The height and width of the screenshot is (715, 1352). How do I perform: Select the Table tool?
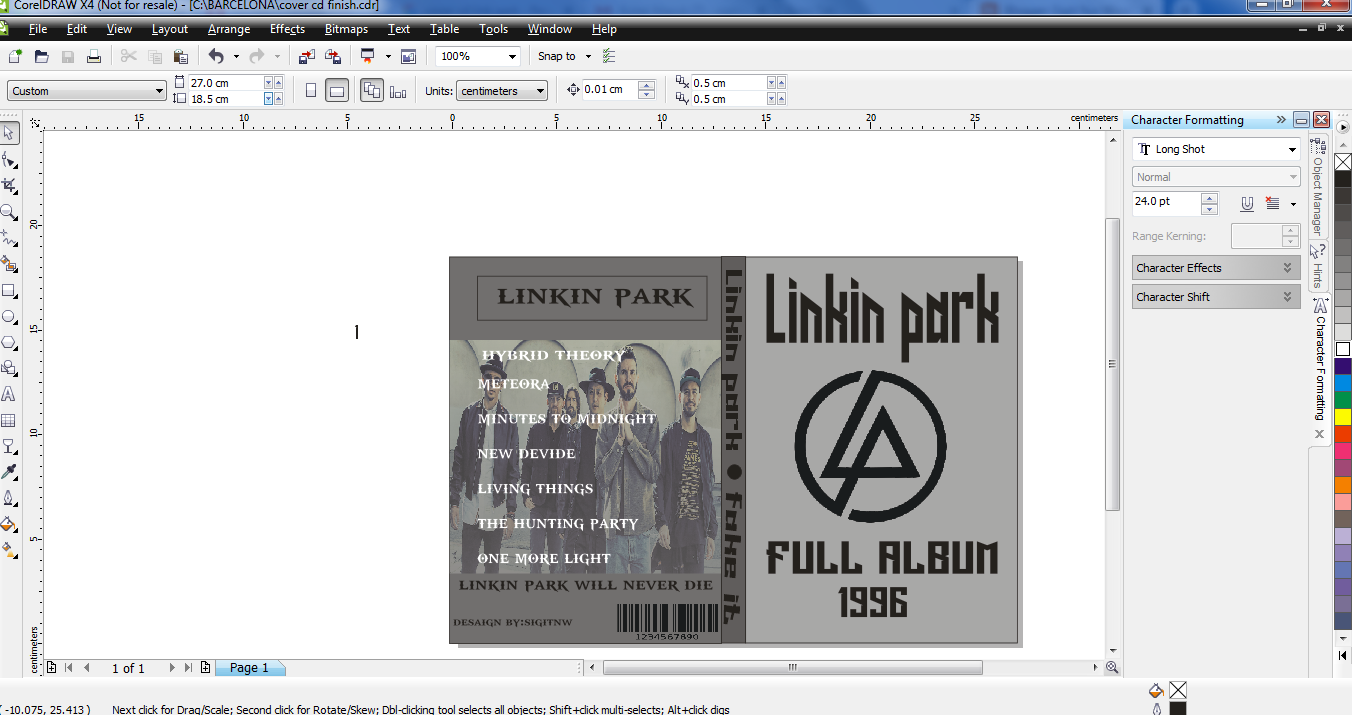click(x=9, y=420)
